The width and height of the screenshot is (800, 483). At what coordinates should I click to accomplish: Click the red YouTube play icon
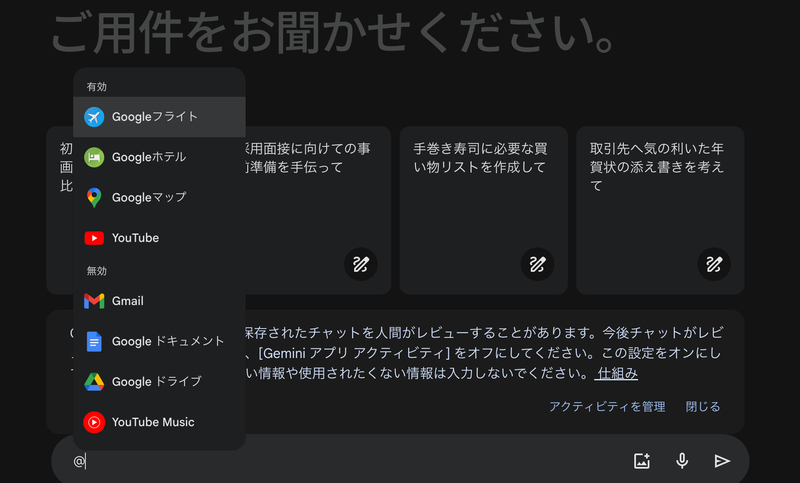(94, 238)
